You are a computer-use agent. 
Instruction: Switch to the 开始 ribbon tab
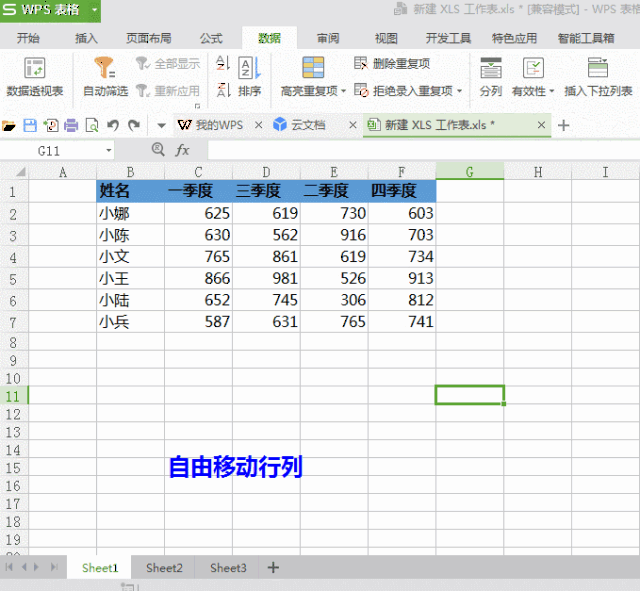point(28,38)
